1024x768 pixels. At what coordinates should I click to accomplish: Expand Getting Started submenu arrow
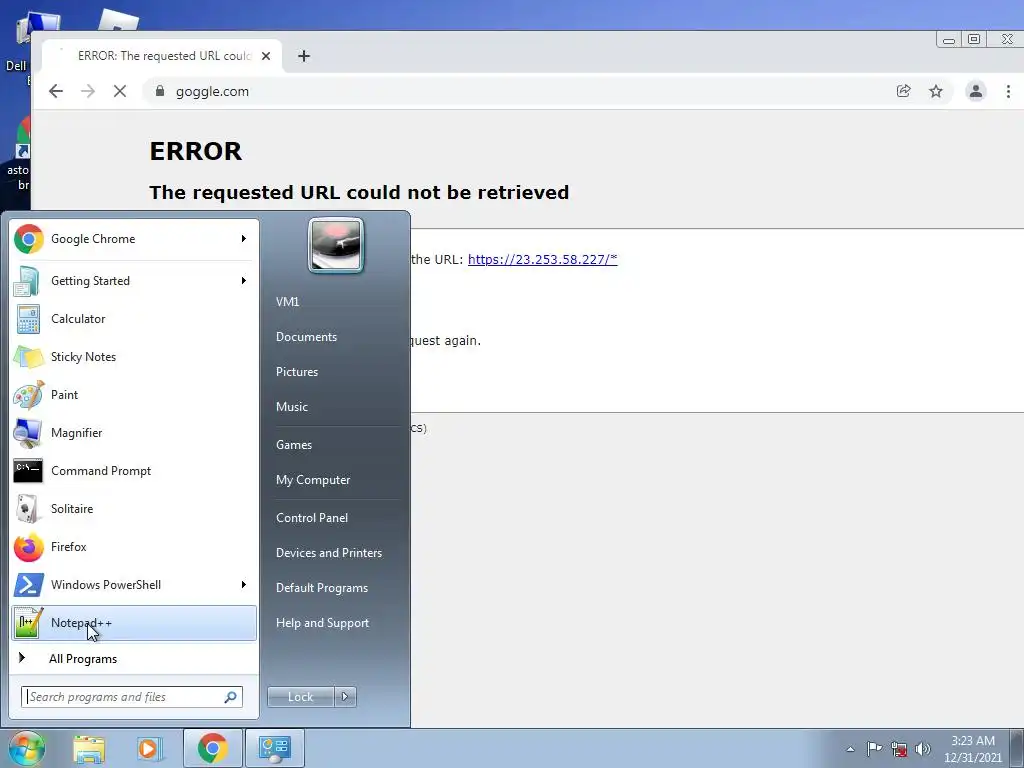pyautogui.click(x=244, y=281)
